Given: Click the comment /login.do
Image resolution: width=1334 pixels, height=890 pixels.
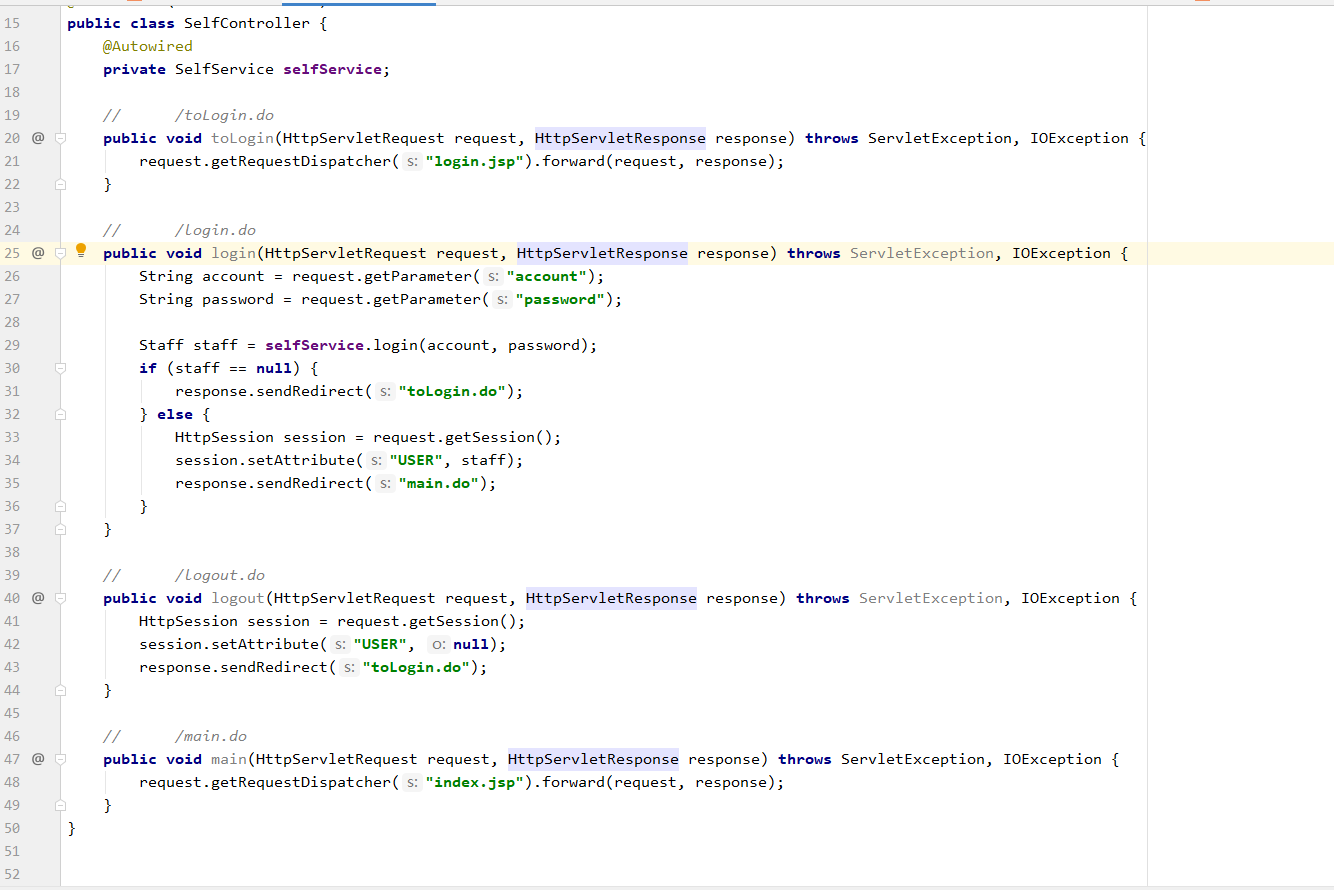Looking at the screenshot, I should coord(215,230).
